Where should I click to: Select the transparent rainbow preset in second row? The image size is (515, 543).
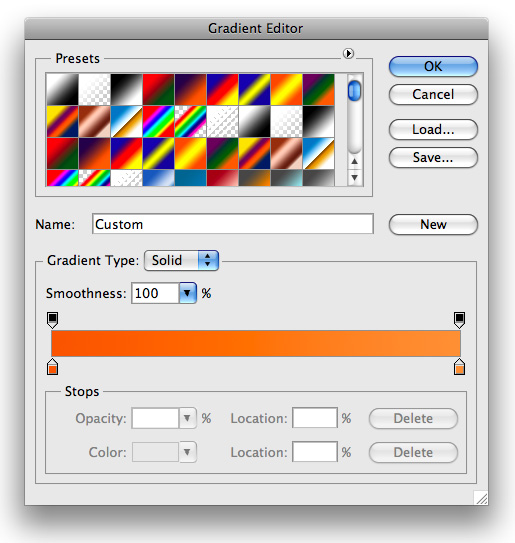[190, 121]
